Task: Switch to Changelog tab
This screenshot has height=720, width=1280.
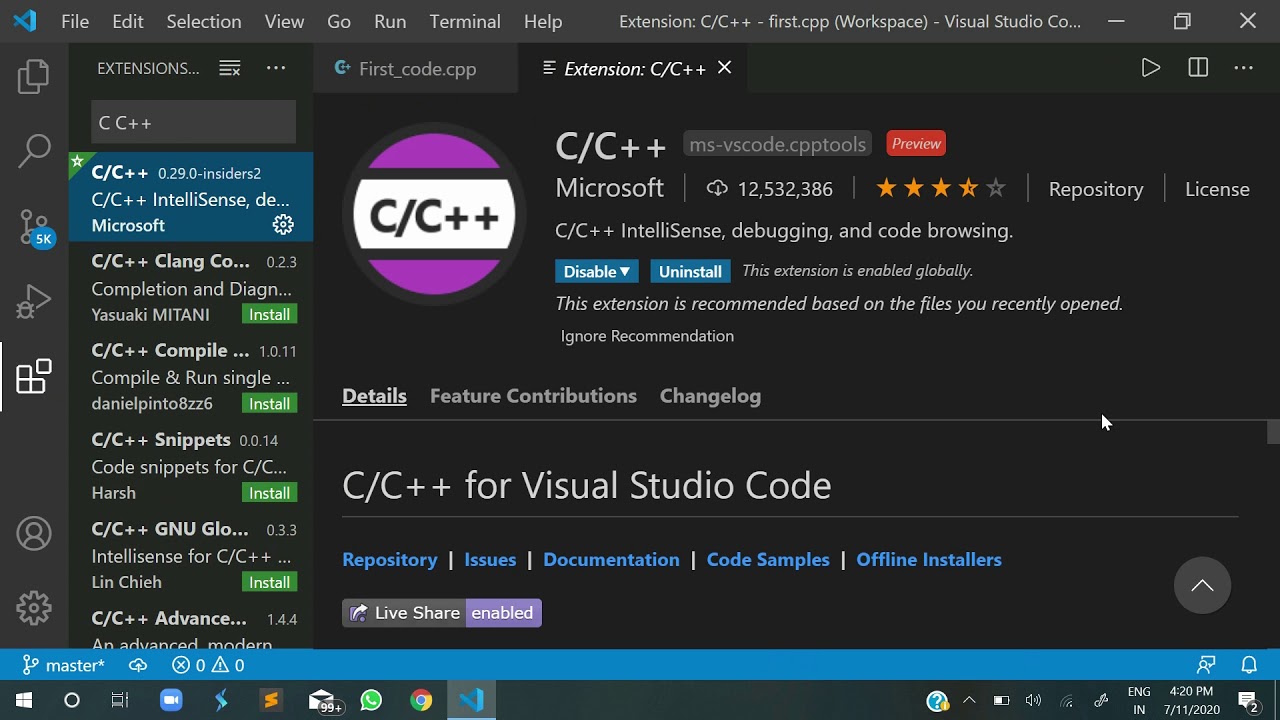Action: coord(710,396)
